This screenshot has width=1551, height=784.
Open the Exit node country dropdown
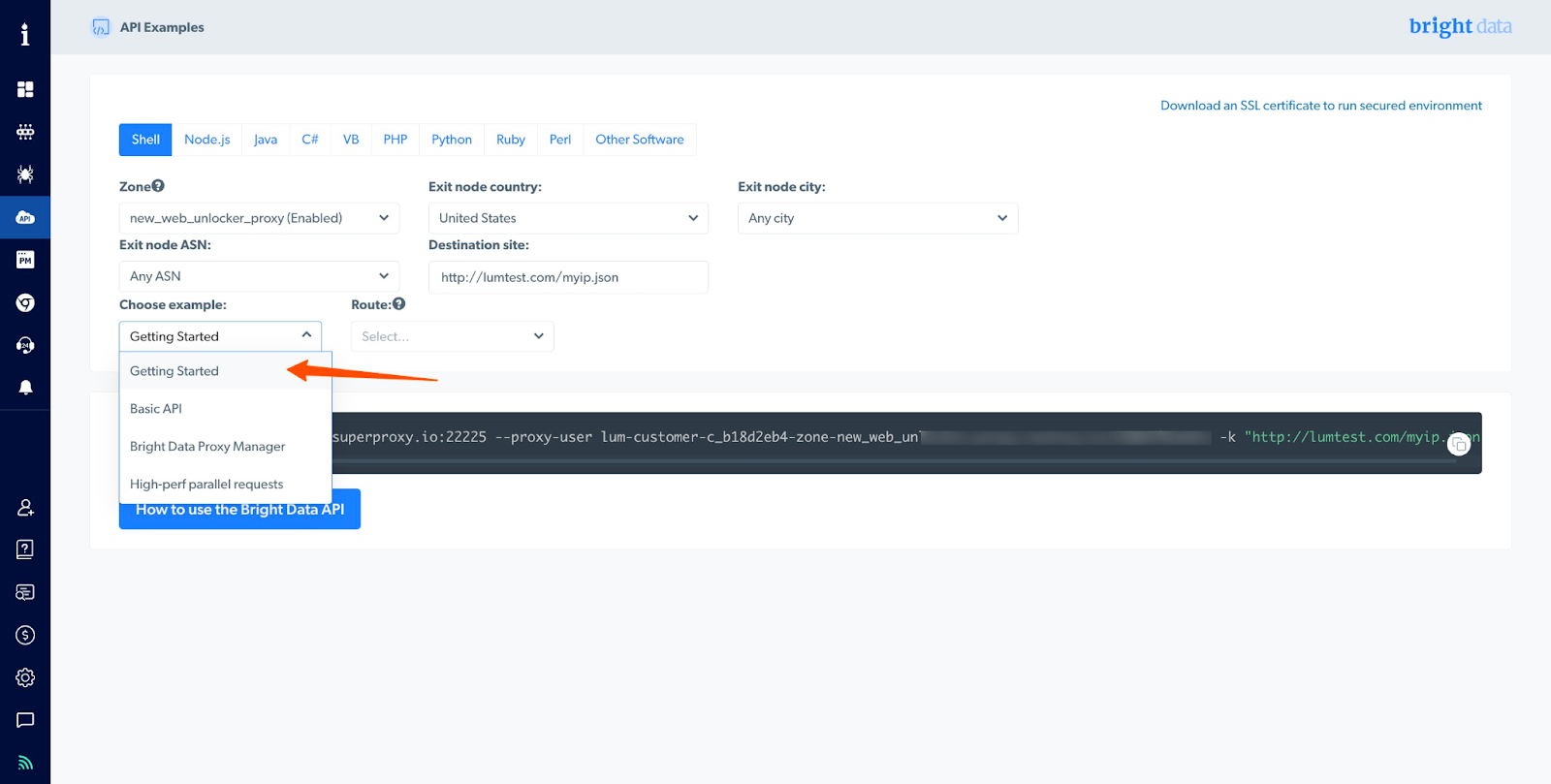pos(568,218)
